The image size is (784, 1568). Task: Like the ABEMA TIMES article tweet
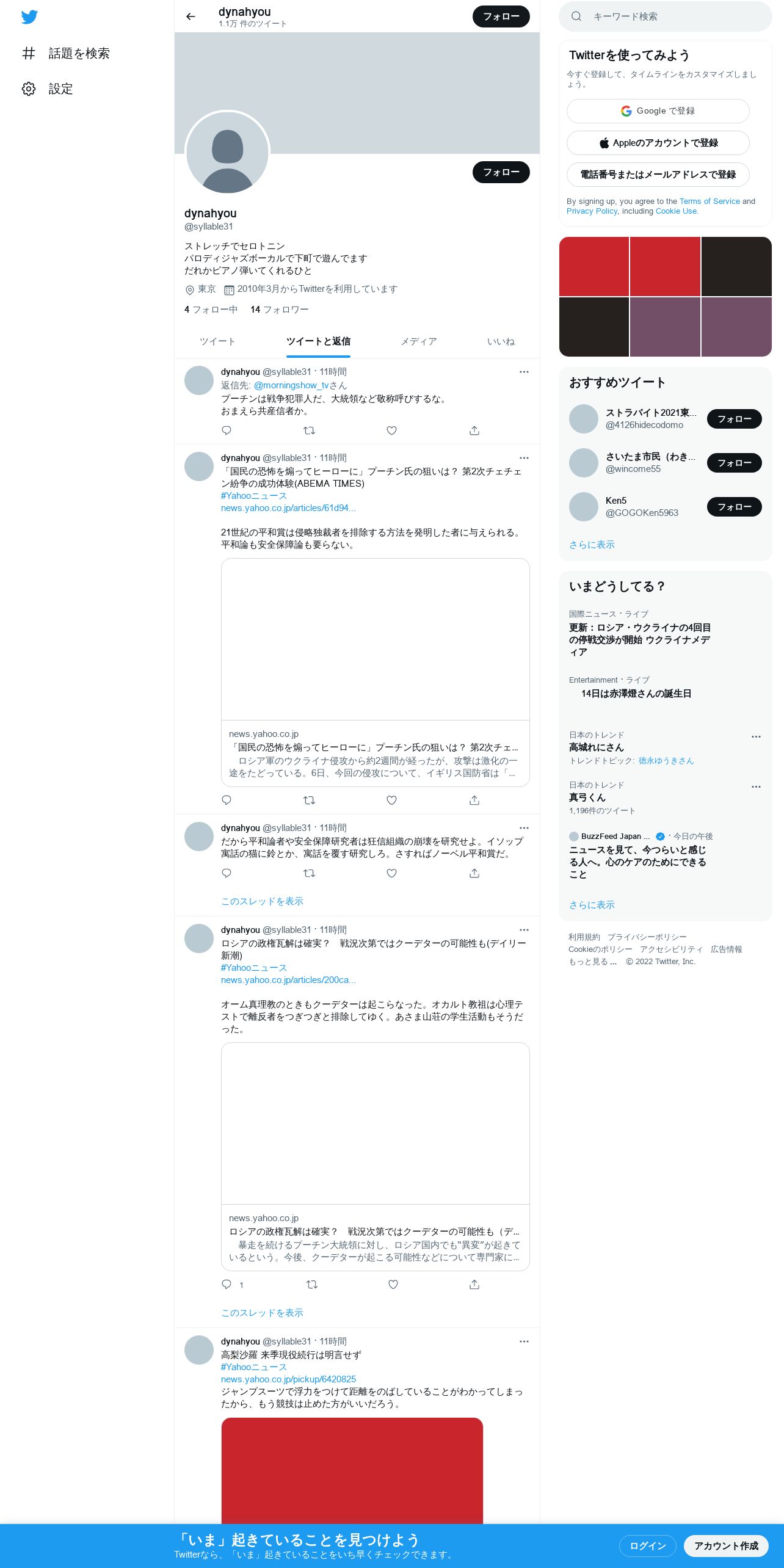coord(391,800)
